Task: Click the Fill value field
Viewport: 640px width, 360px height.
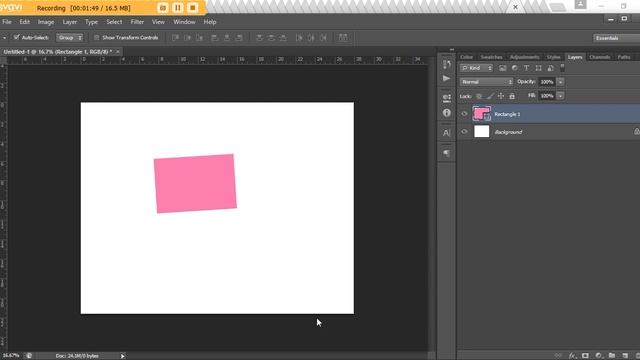Action: tap(547, 96)
